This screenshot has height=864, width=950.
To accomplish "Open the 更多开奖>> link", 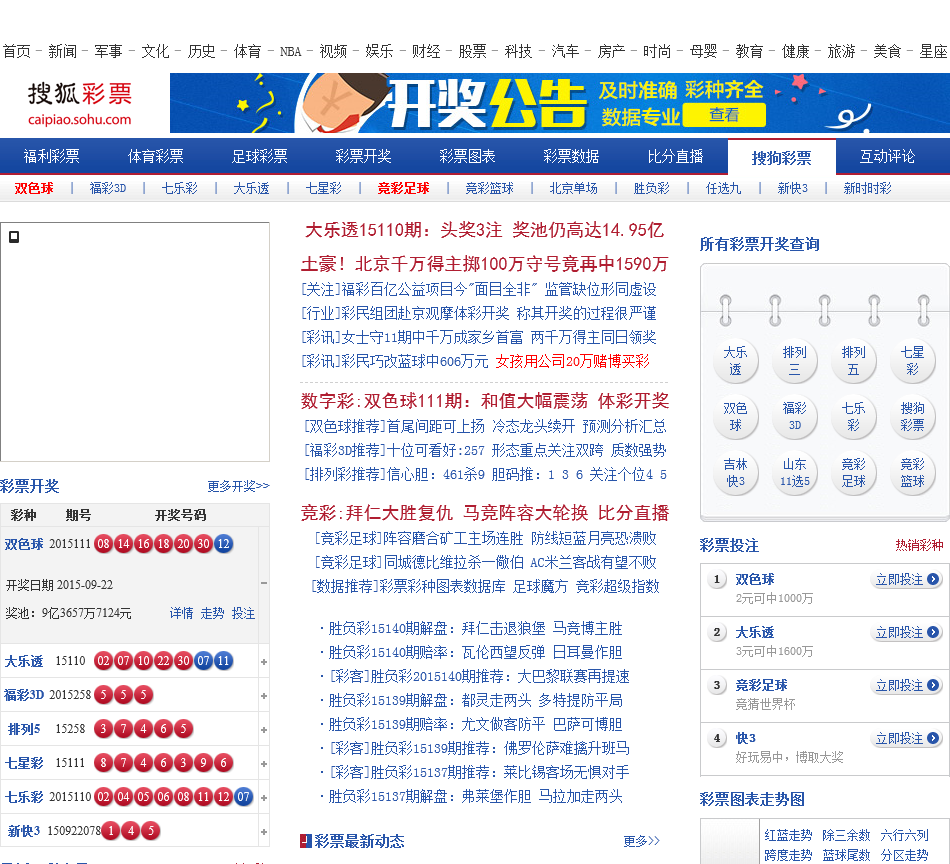I will pos(238,486).
